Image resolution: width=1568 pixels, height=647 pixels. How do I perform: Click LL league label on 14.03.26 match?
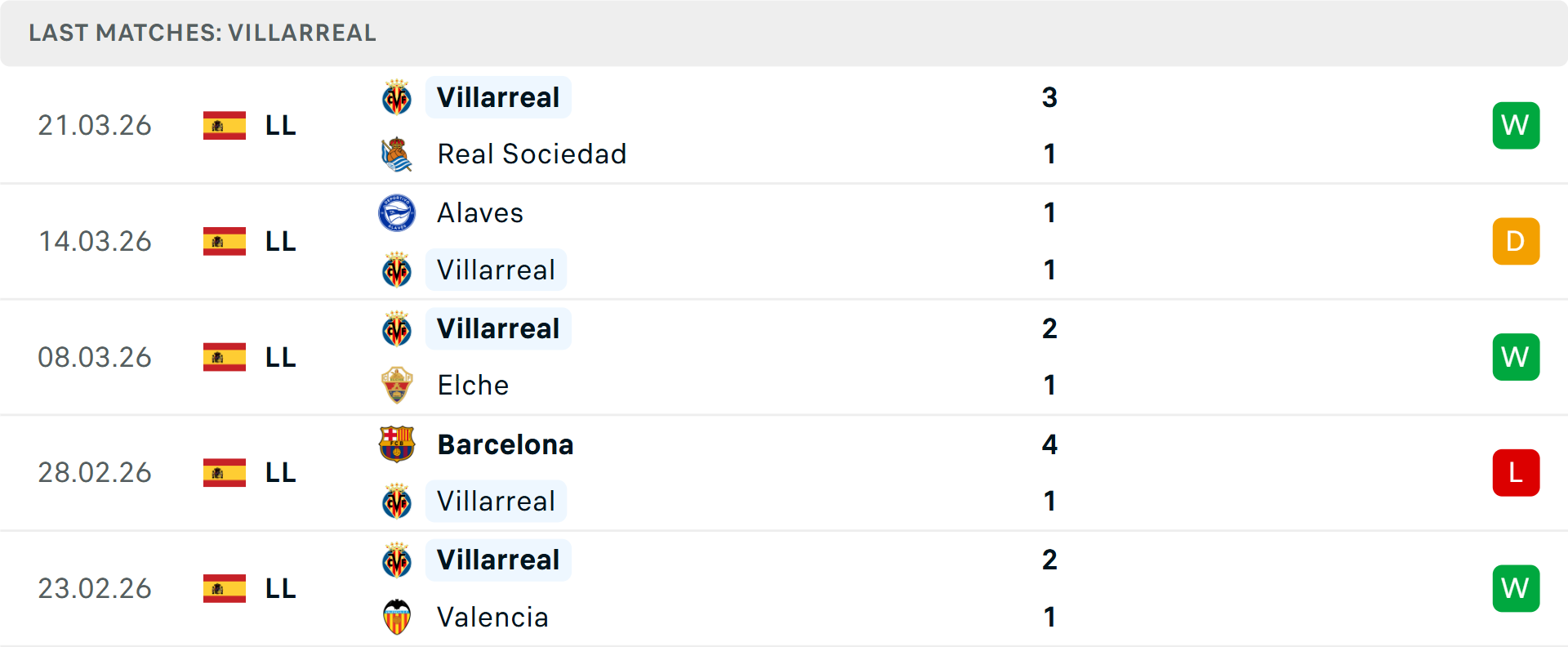280,242
